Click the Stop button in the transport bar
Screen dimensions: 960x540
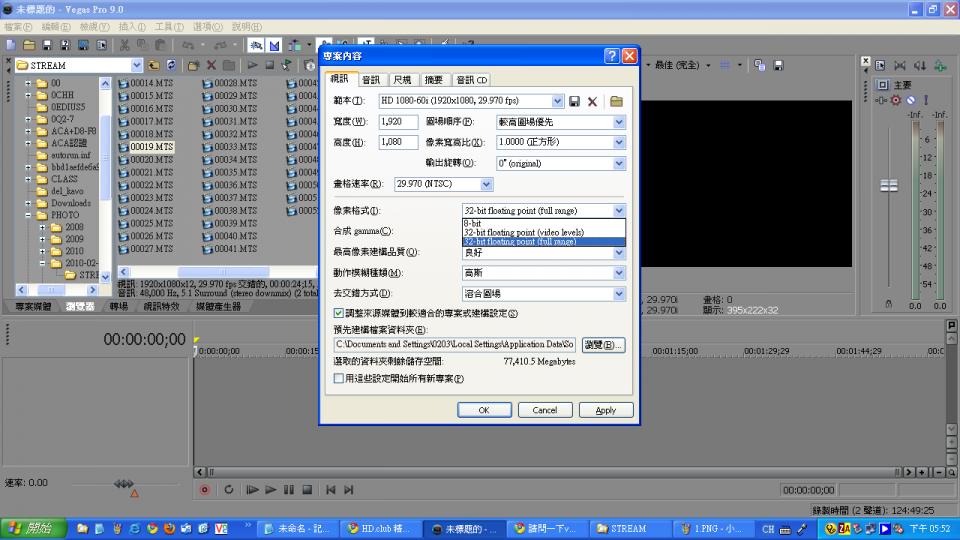[x=307, y=489]
